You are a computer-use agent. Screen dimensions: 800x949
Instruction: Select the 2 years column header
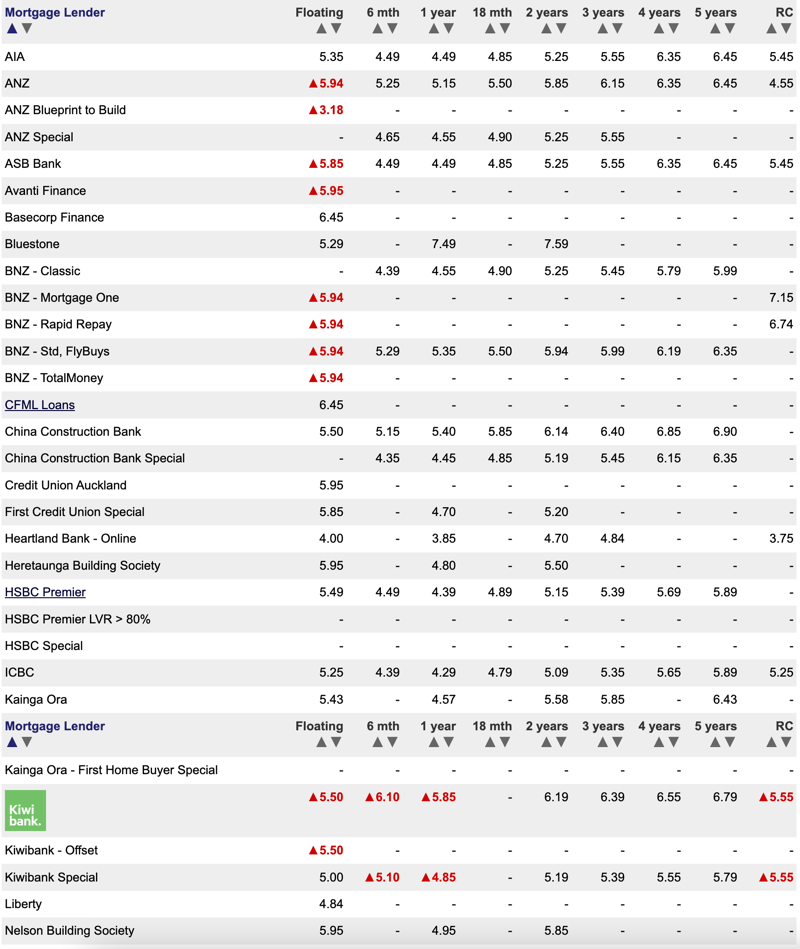click(x=547, y=12)
